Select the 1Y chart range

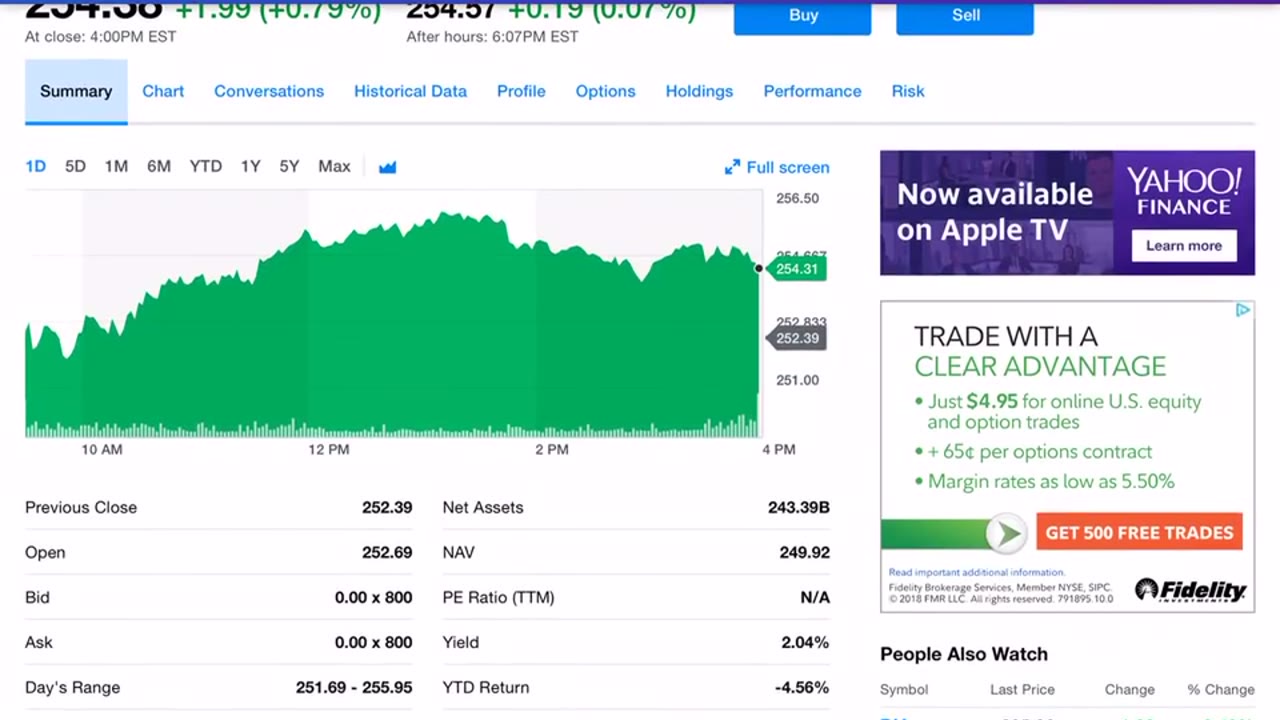[250, 166]
